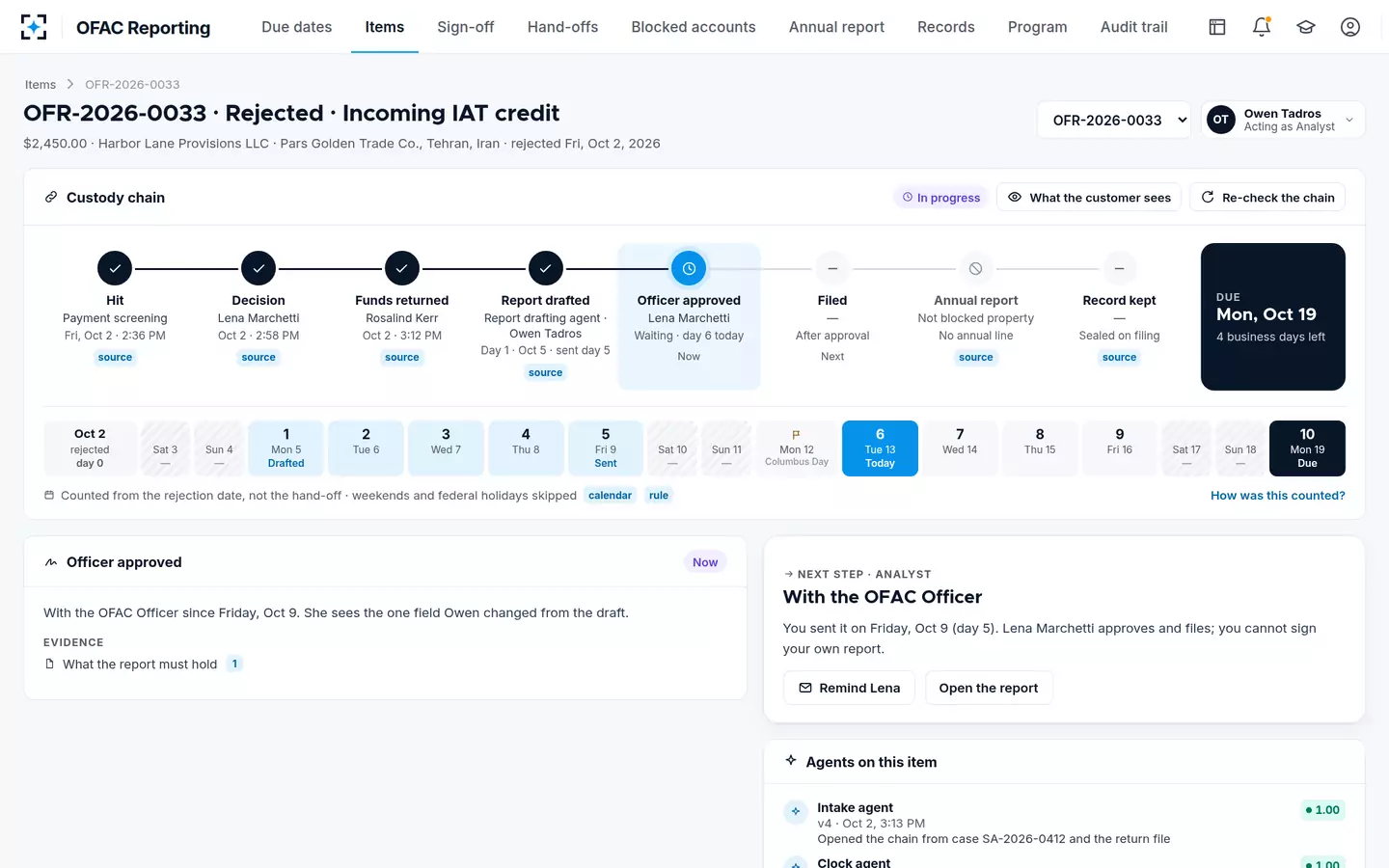Open source tag under the Hit step

pyautogui.click(x=115, y=358)
